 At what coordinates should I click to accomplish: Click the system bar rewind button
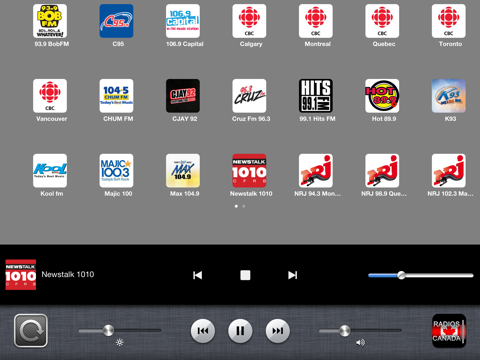tap(203, 331)
